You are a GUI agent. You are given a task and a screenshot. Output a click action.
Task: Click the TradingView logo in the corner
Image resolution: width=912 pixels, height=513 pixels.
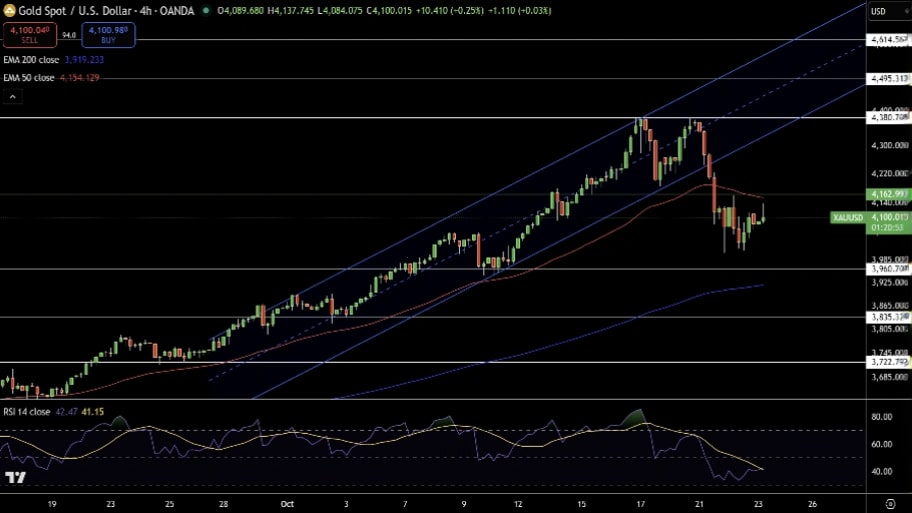click(14, 478)
